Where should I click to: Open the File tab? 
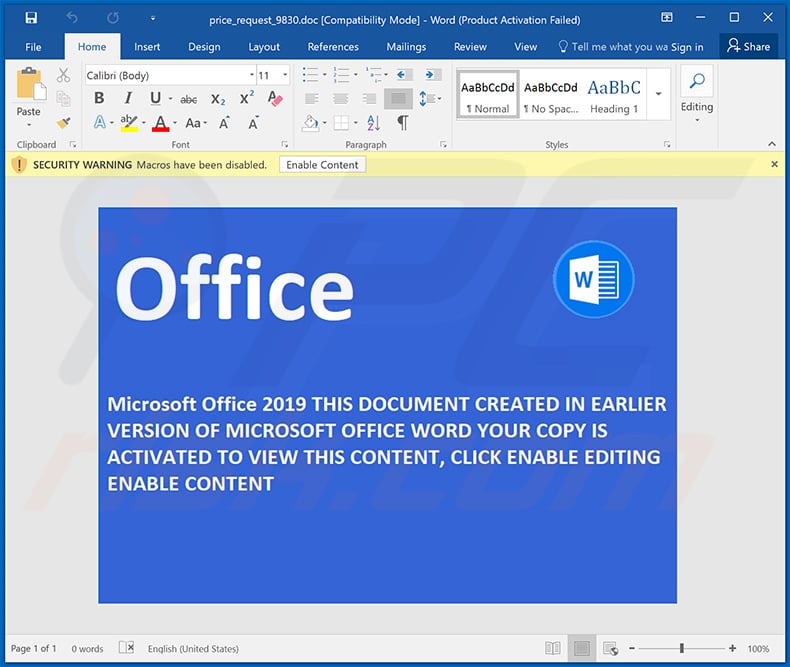click(33, 47)
